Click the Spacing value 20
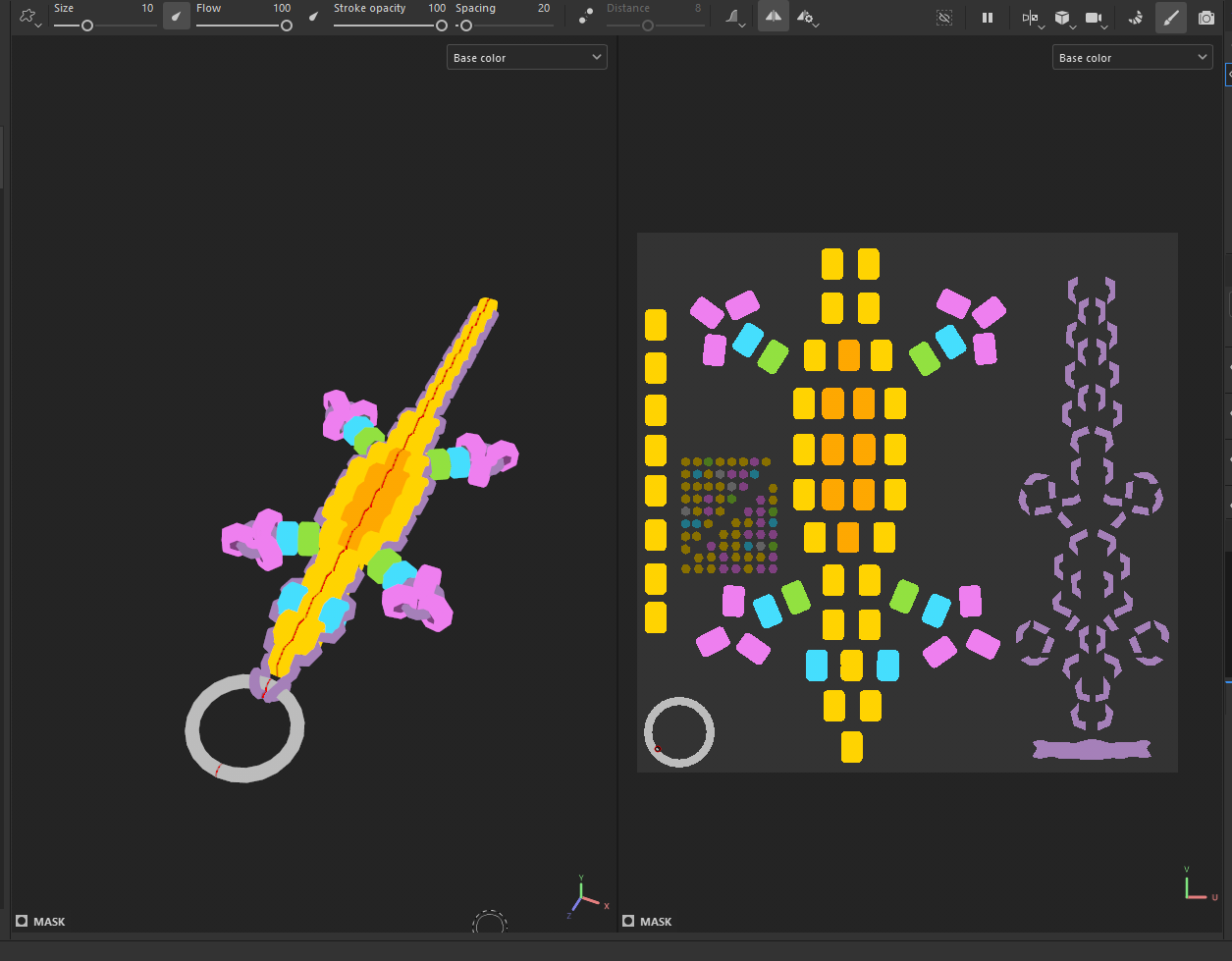 (544, 8)
